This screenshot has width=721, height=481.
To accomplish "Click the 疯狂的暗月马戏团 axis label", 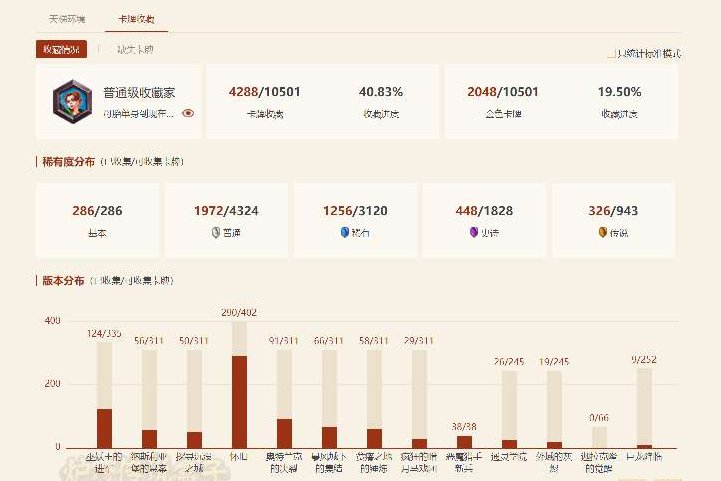I will click(x=419, y=463).
